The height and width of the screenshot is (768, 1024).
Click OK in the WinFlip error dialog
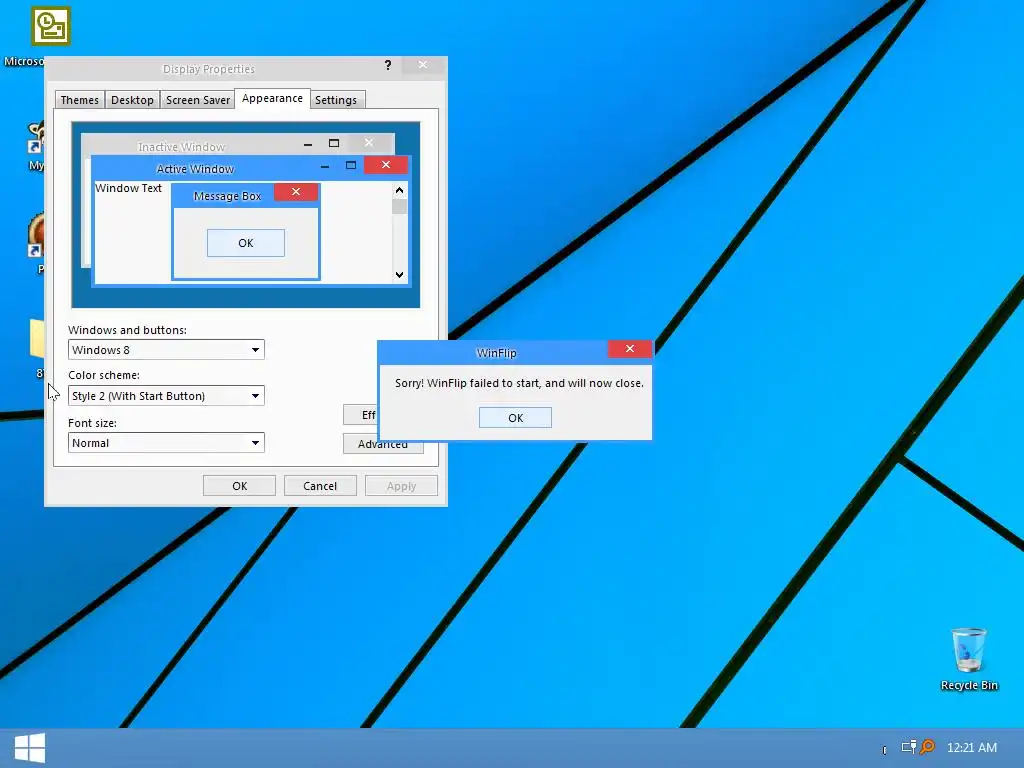point(515,418)
